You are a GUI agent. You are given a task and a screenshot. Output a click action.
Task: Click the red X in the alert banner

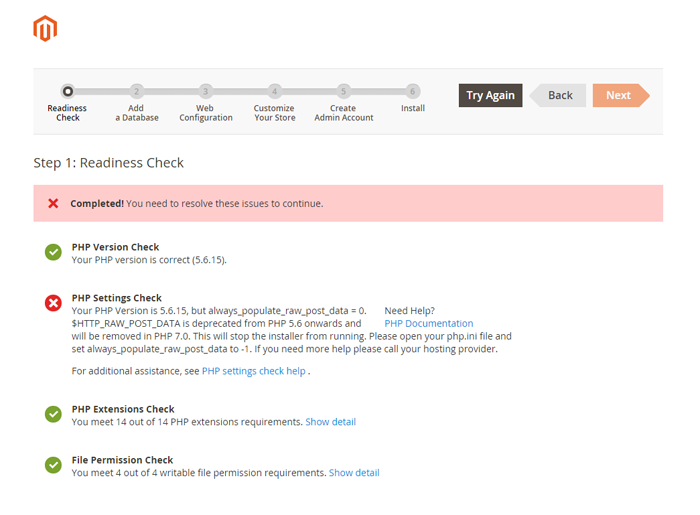pos(53,203)
